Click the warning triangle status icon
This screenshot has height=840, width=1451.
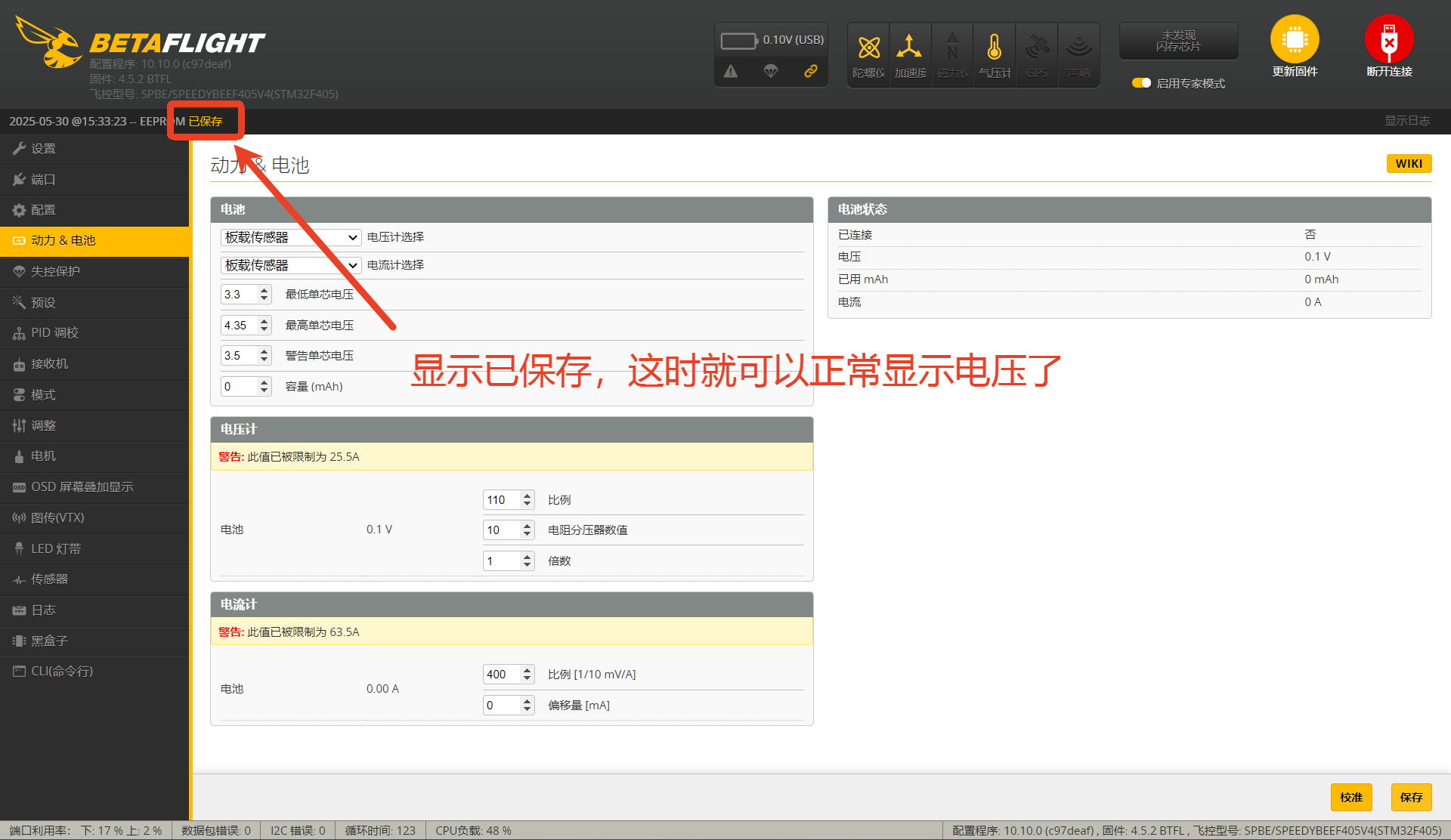731,71
